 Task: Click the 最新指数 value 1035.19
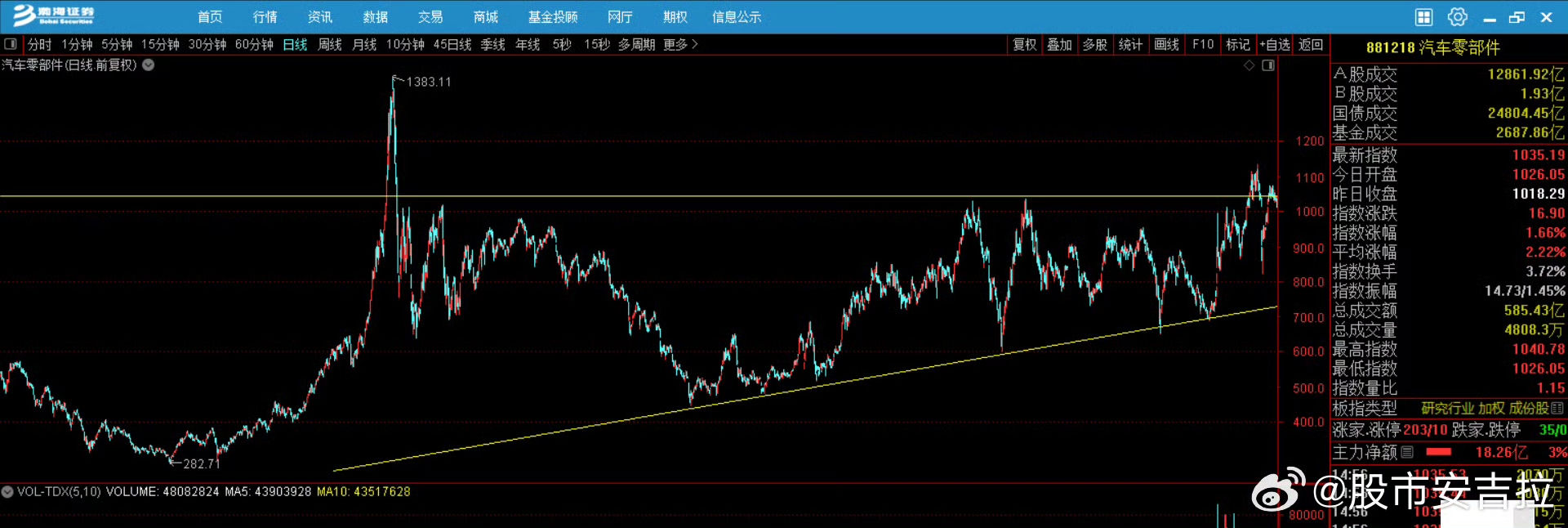pyautogui.click(x=1539, y=154)
